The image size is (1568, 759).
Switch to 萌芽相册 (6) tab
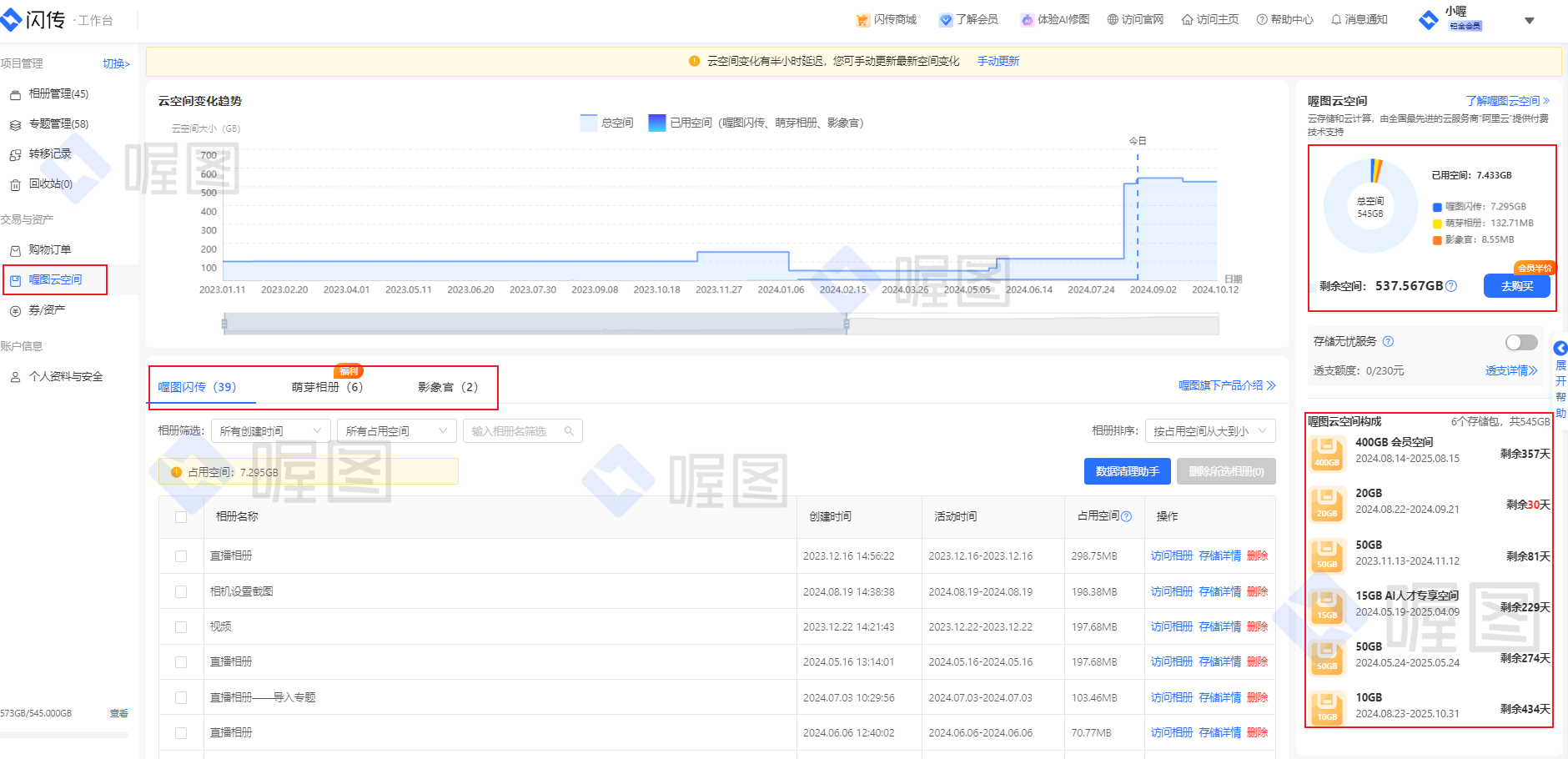click(327, 387)
